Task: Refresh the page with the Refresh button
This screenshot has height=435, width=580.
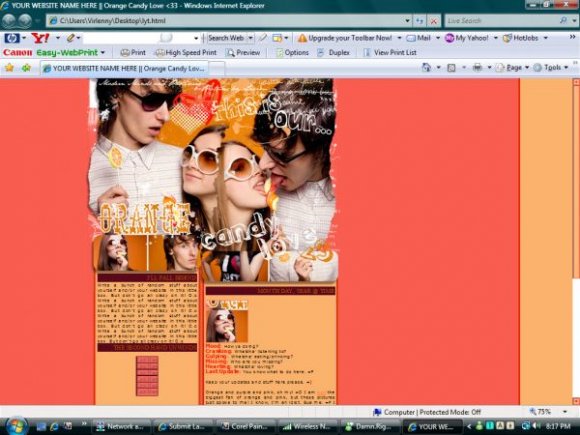Action: pyautogui.click(x=419, y=21)
